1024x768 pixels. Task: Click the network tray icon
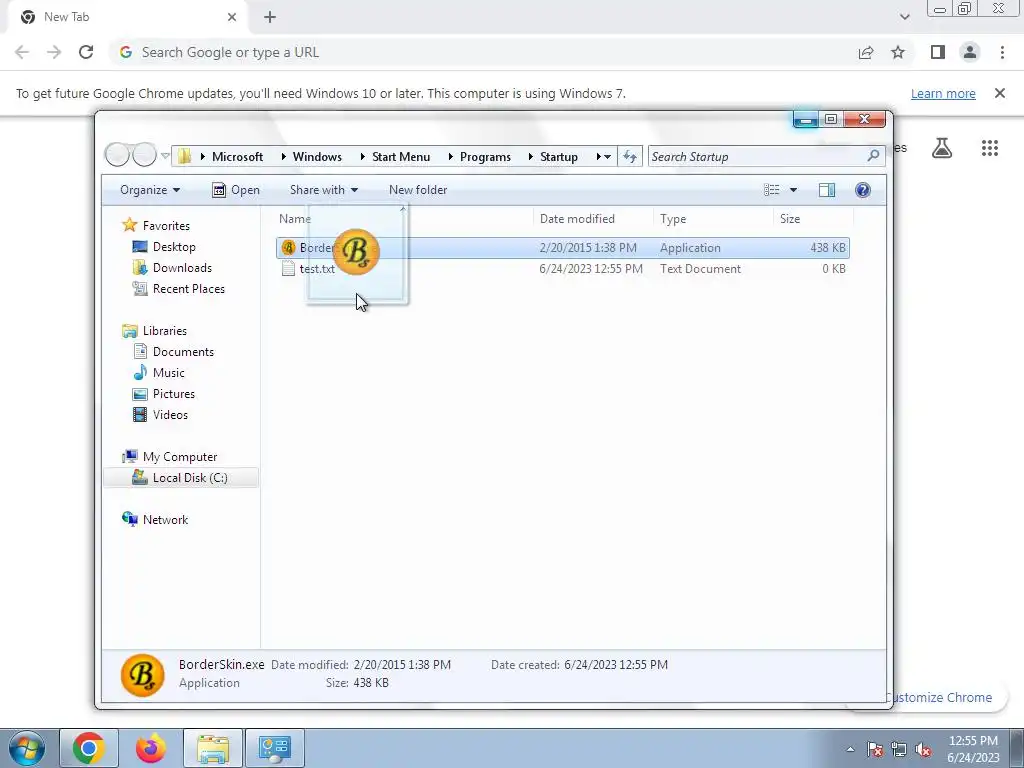click(x=899, y=749)
